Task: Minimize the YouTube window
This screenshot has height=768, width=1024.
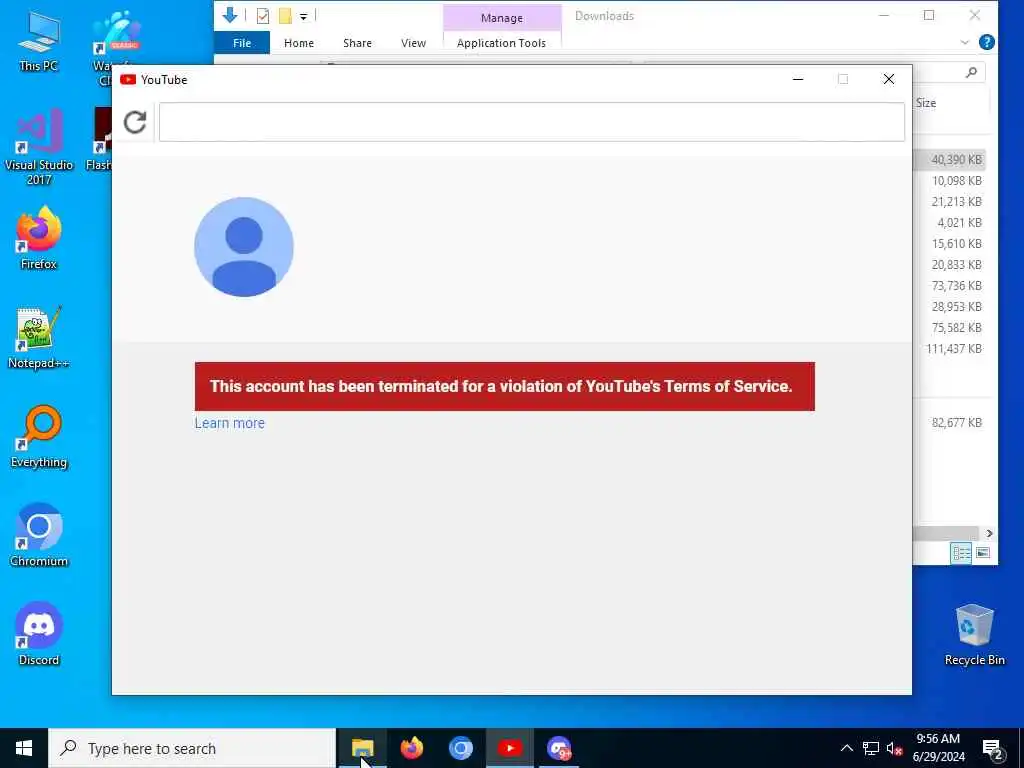Action: click(798, 80)
